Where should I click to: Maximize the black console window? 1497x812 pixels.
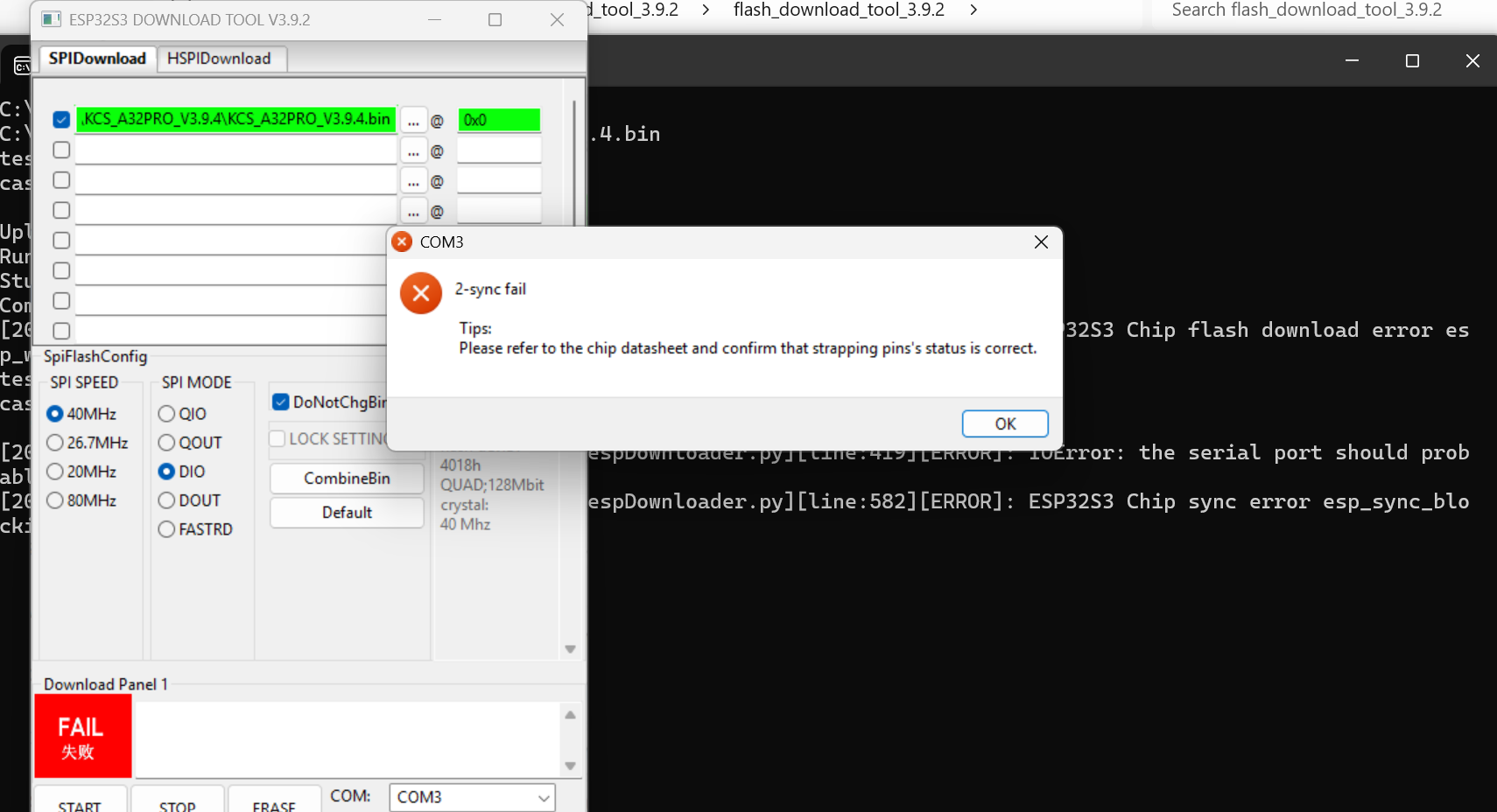tap(1412, 60)
